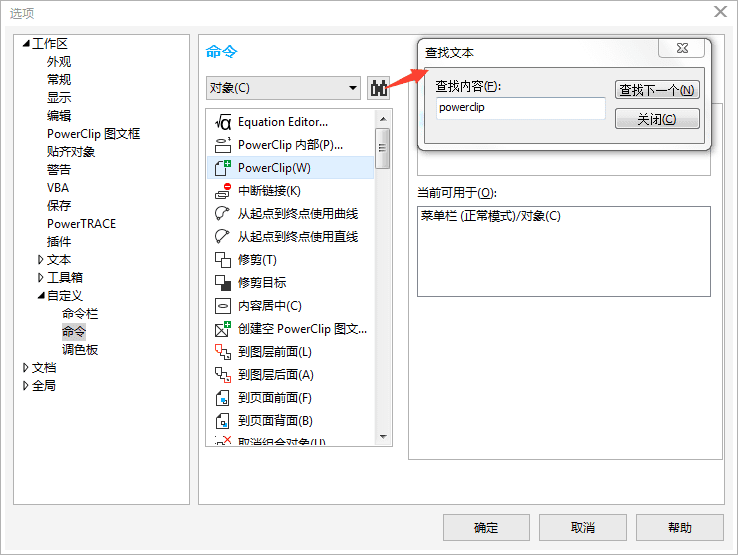This screenshot has width=738, height=555.
Task: Click the Equation Editor command icon
Action: (x=223, y=122)
